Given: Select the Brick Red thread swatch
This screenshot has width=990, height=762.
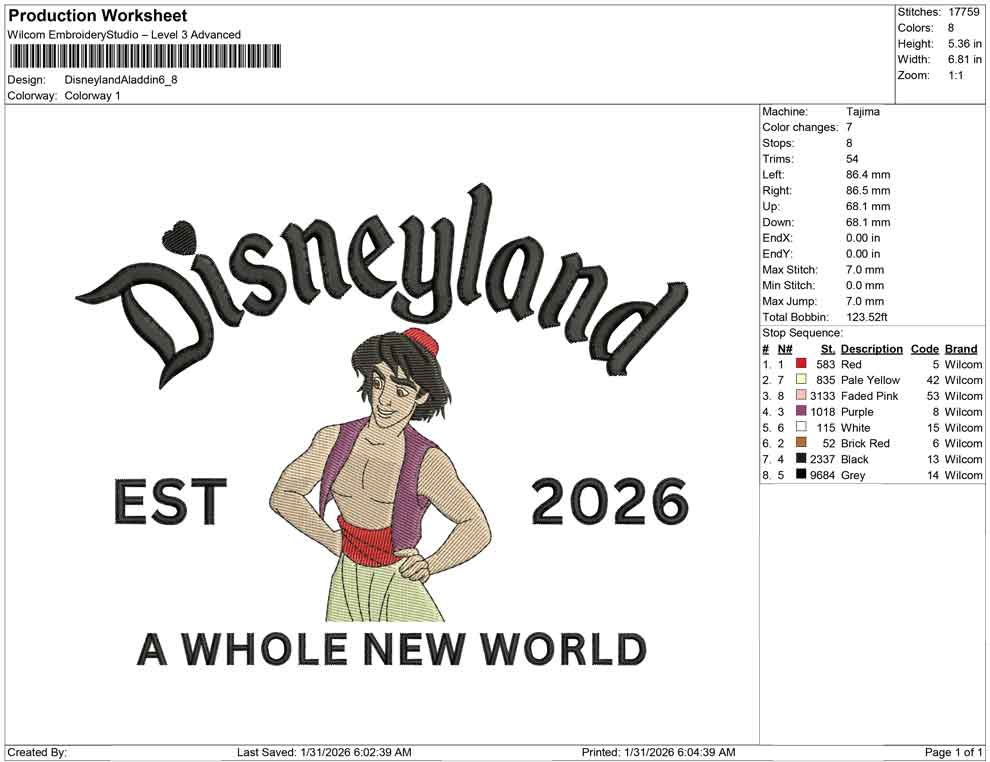Looking at the screenshot, I should (x=801, y=443).
